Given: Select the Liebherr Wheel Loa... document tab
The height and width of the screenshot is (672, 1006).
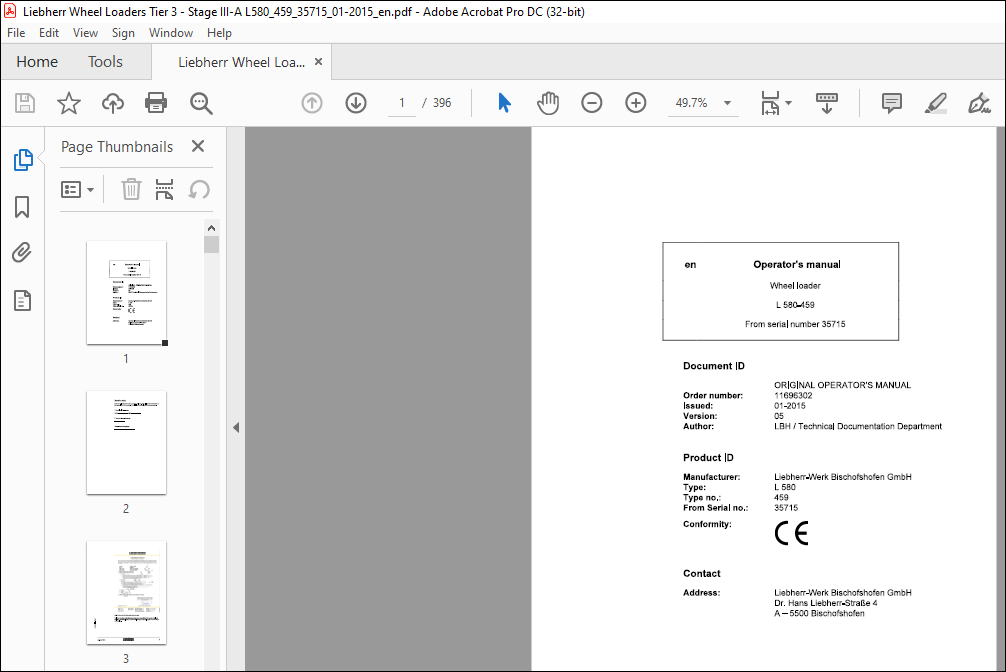Looking at the screenshot, I should coord(241,62).
